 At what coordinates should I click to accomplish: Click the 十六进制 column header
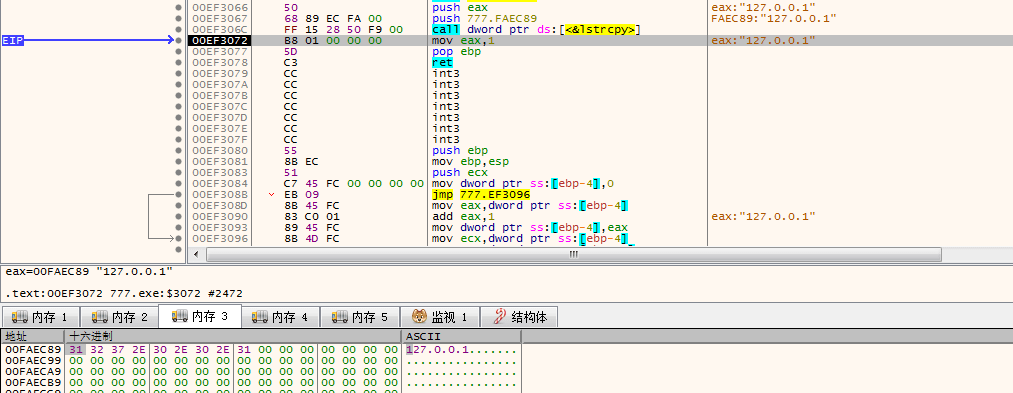point(233,337)
